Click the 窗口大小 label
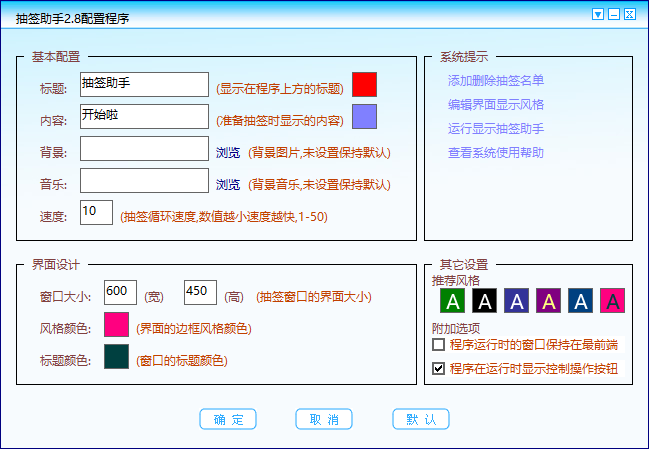 click(x=65, y=297)
